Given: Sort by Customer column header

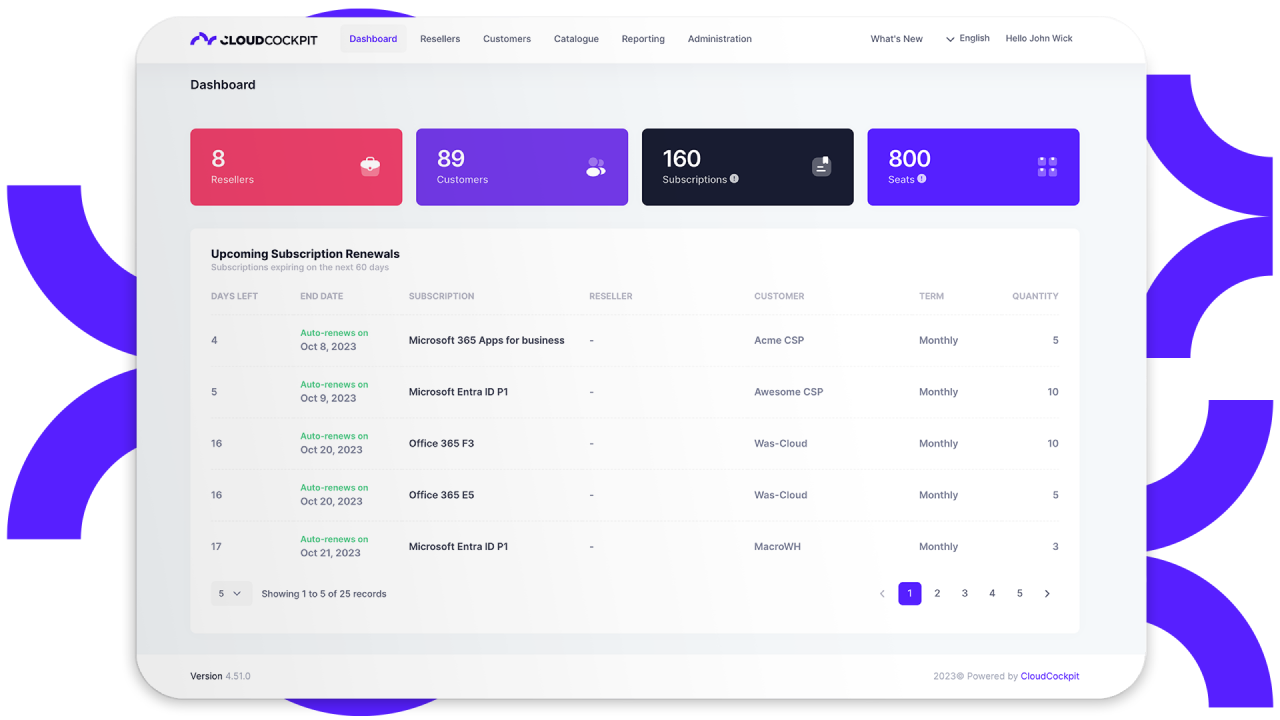Looking at the screenshot, I should coord(779,296).
